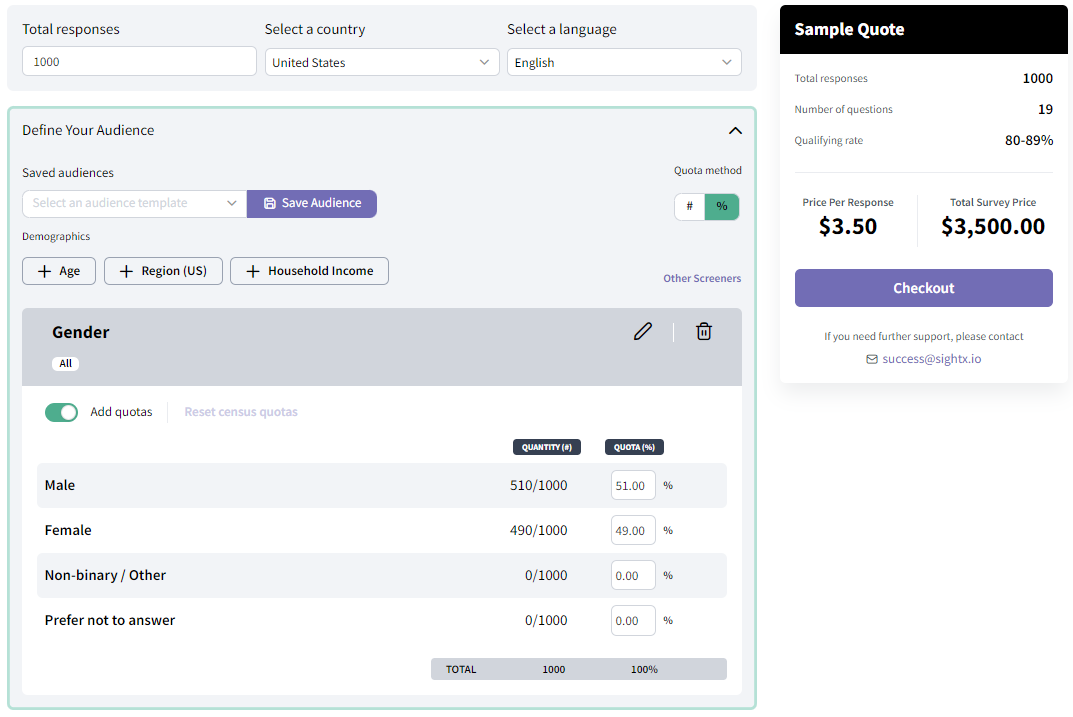Click the All tag under Gender
Image resolution: width=1073 pixels, height=717 pixels.
pyautogui.click(x=66, y=364)
